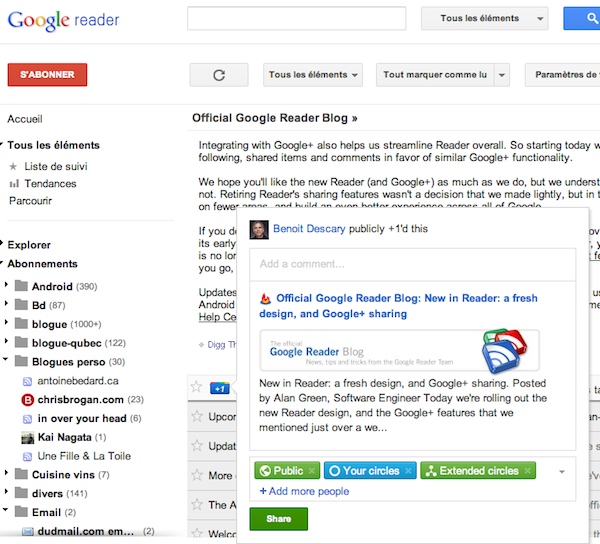The height and width of the screenshot is (544, 600).
Task: Star the 'The A...' list item
Action: [197, 505]
